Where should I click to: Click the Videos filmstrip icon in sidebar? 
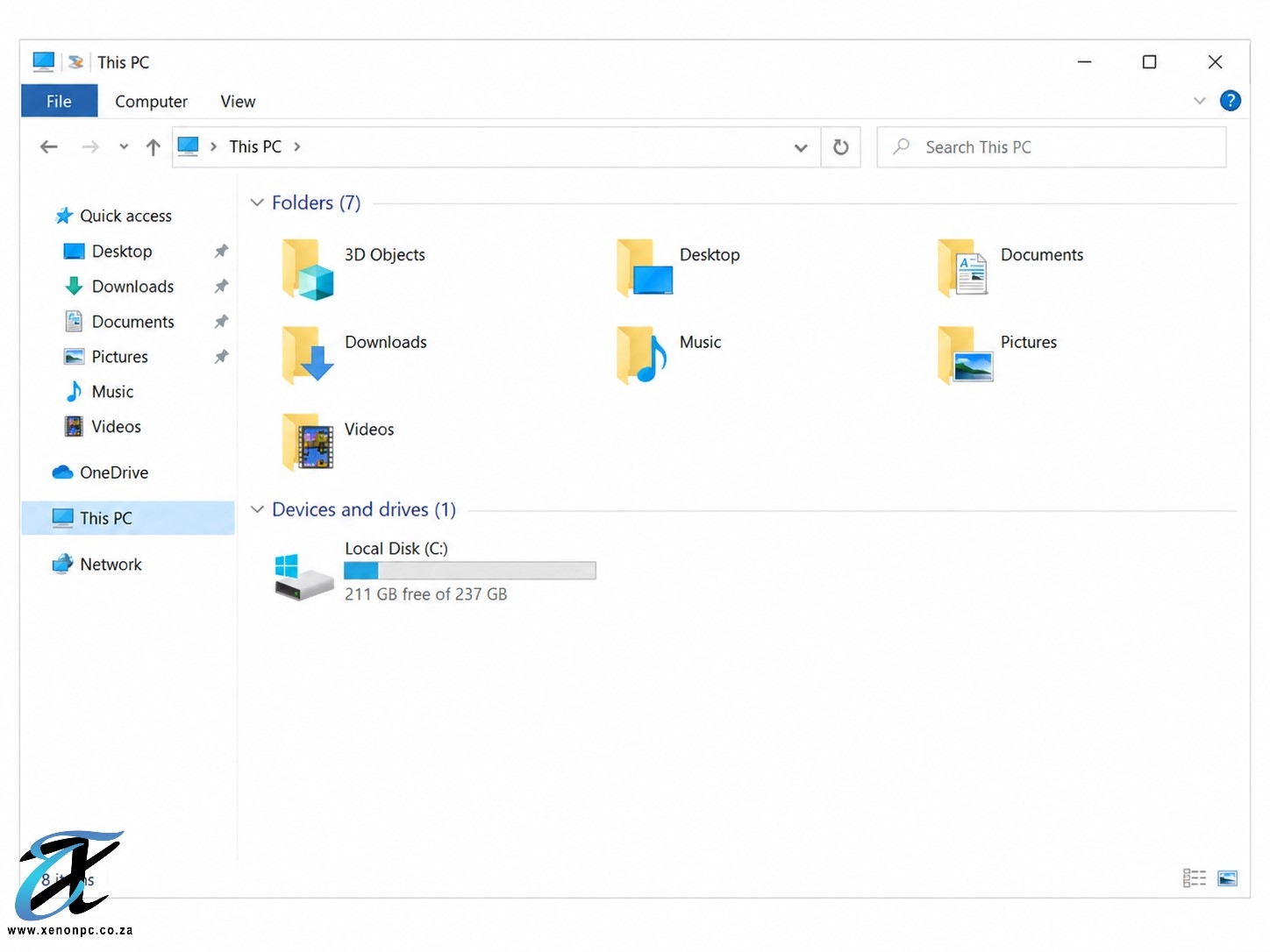click(x=75, y=427)
